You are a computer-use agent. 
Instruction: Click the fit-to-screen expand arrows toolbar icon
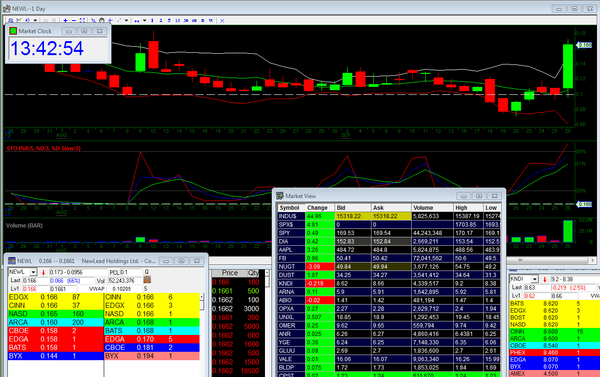coord(82,20)
